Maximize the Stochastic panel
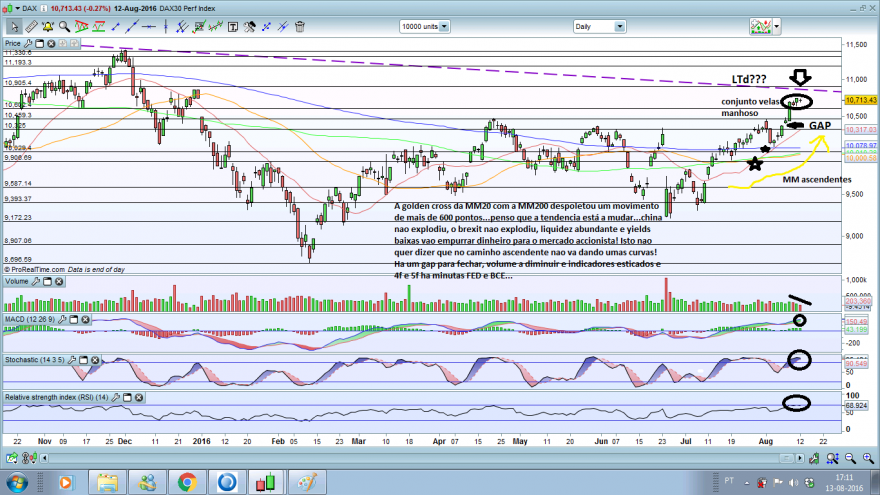Viewport: 880px width, 495px height. (x=83, y=360)
